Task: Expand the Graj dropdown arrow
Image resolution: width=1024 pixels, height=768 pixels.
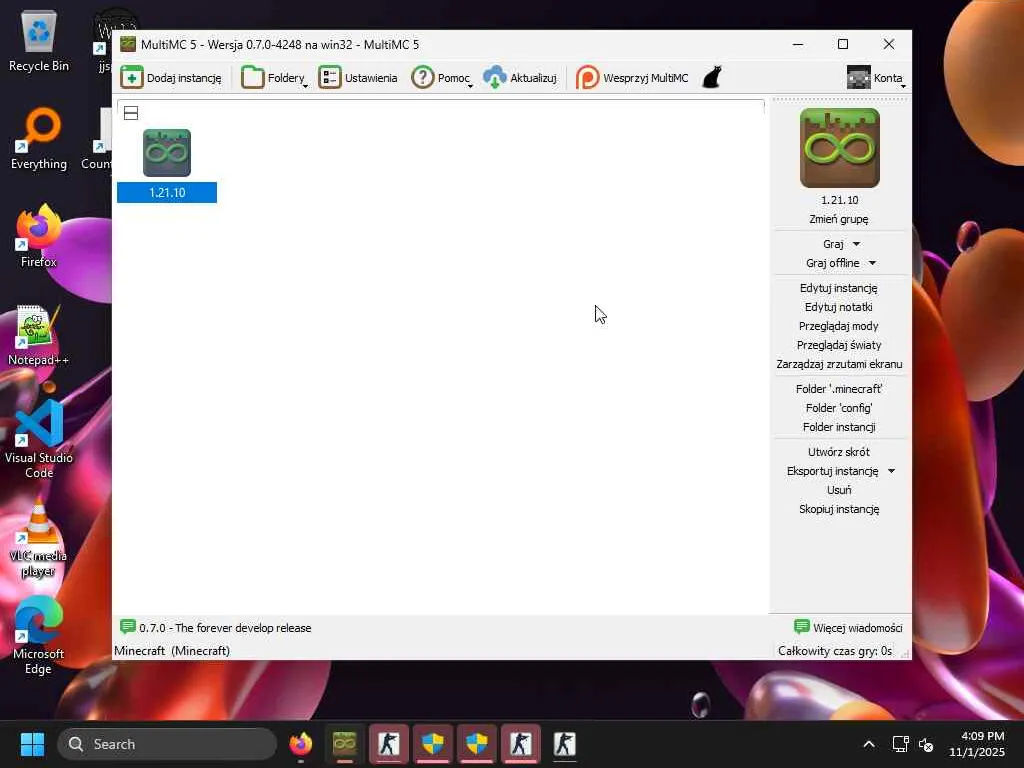Action: [856, 244]
